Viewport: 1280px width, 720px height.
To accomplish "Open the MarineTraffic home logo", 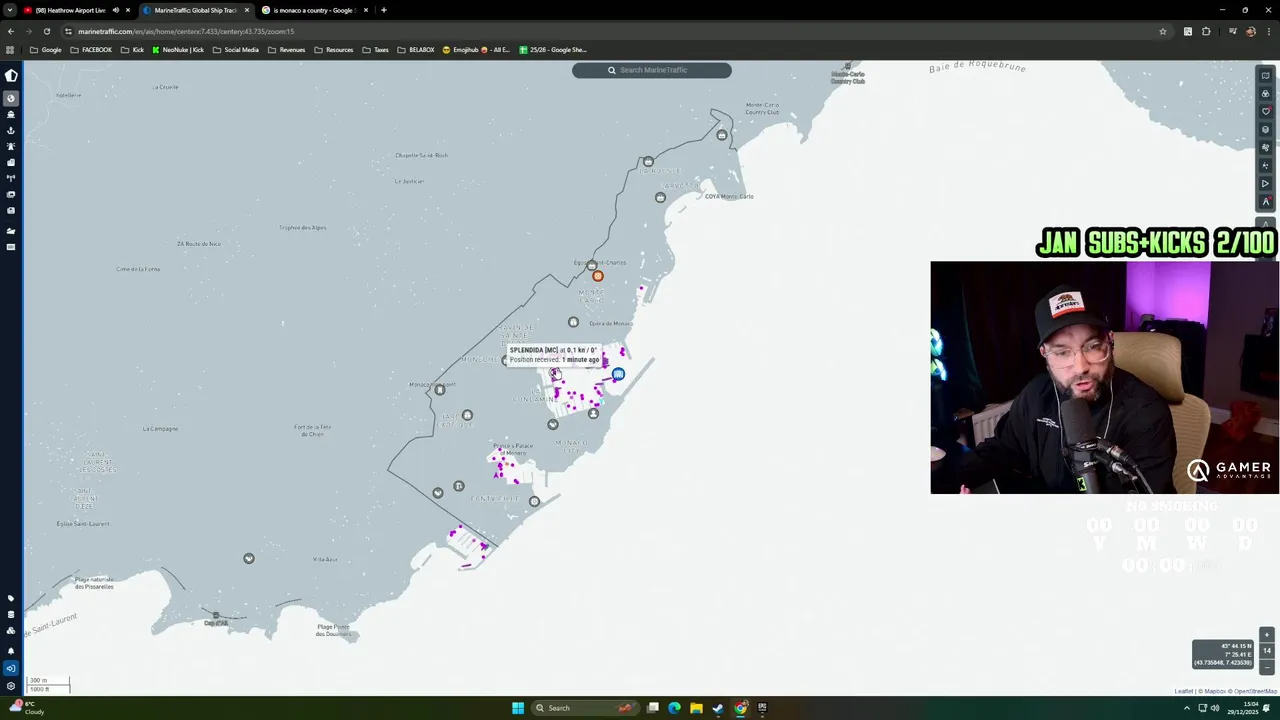I will tap(11, 75).
